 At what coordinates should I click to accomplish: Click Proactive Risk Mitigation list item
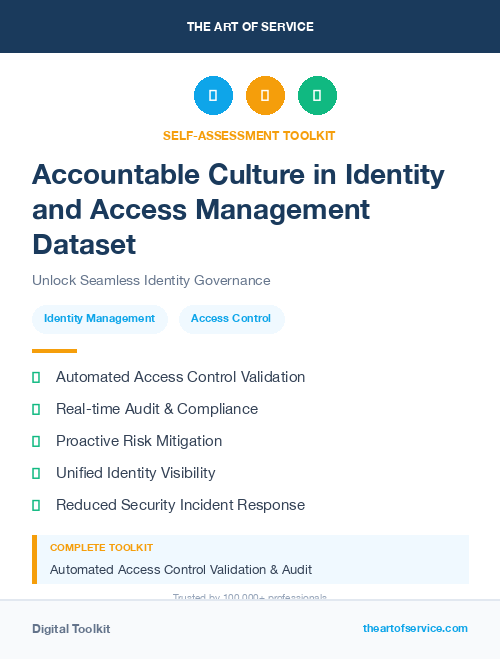[139, 441]
